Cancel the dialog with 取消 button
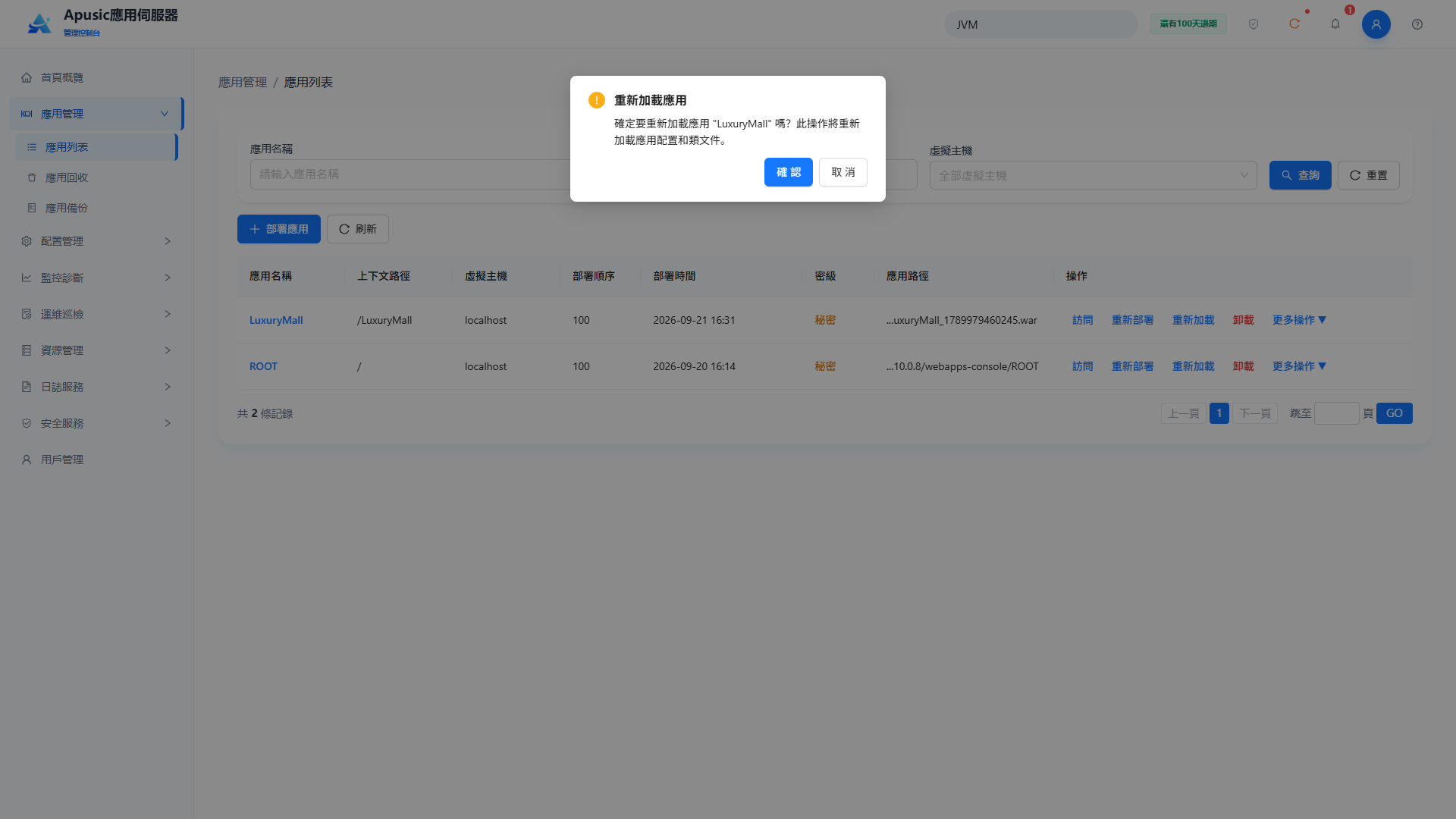 coord(843,172)
